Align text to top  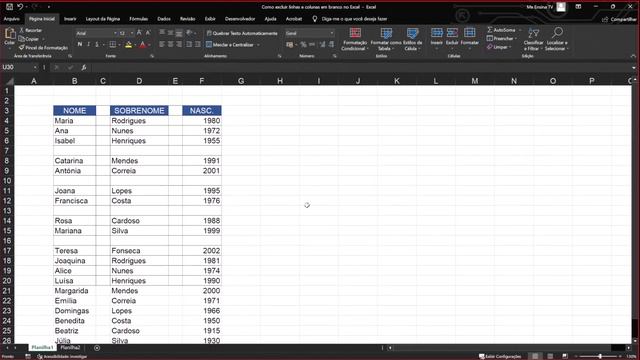162,33
